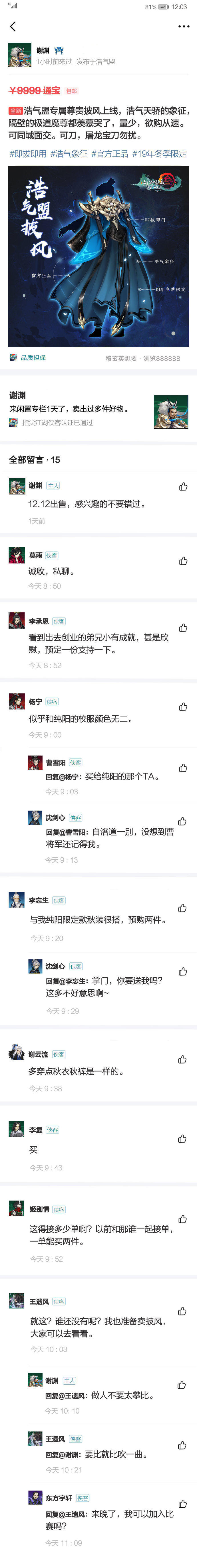This screenshot has height=1568, width=197.
Task: Open the 浩气盟披风 product image
Action: [98, 256]
